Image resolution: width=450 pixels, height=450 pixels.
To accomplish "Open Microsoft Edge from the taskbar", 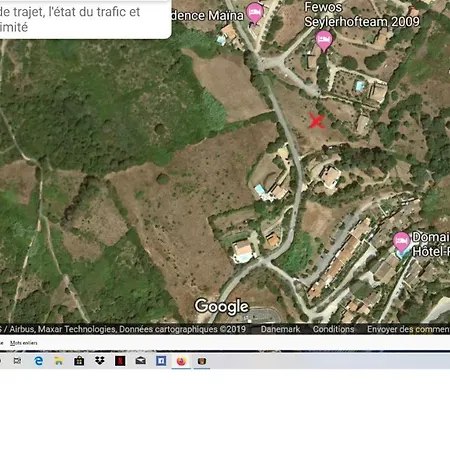I will coord(39,361).
